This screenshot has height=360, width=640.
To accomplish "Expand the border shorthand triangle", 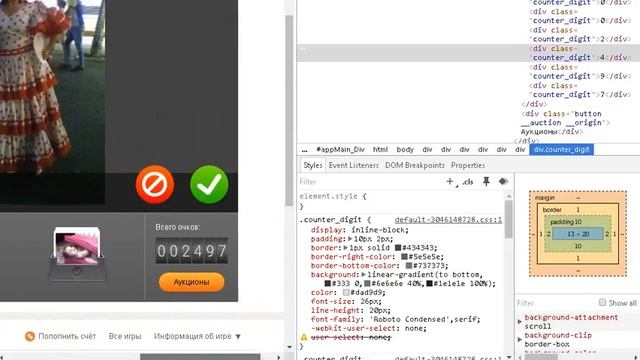I will [345, 248].
